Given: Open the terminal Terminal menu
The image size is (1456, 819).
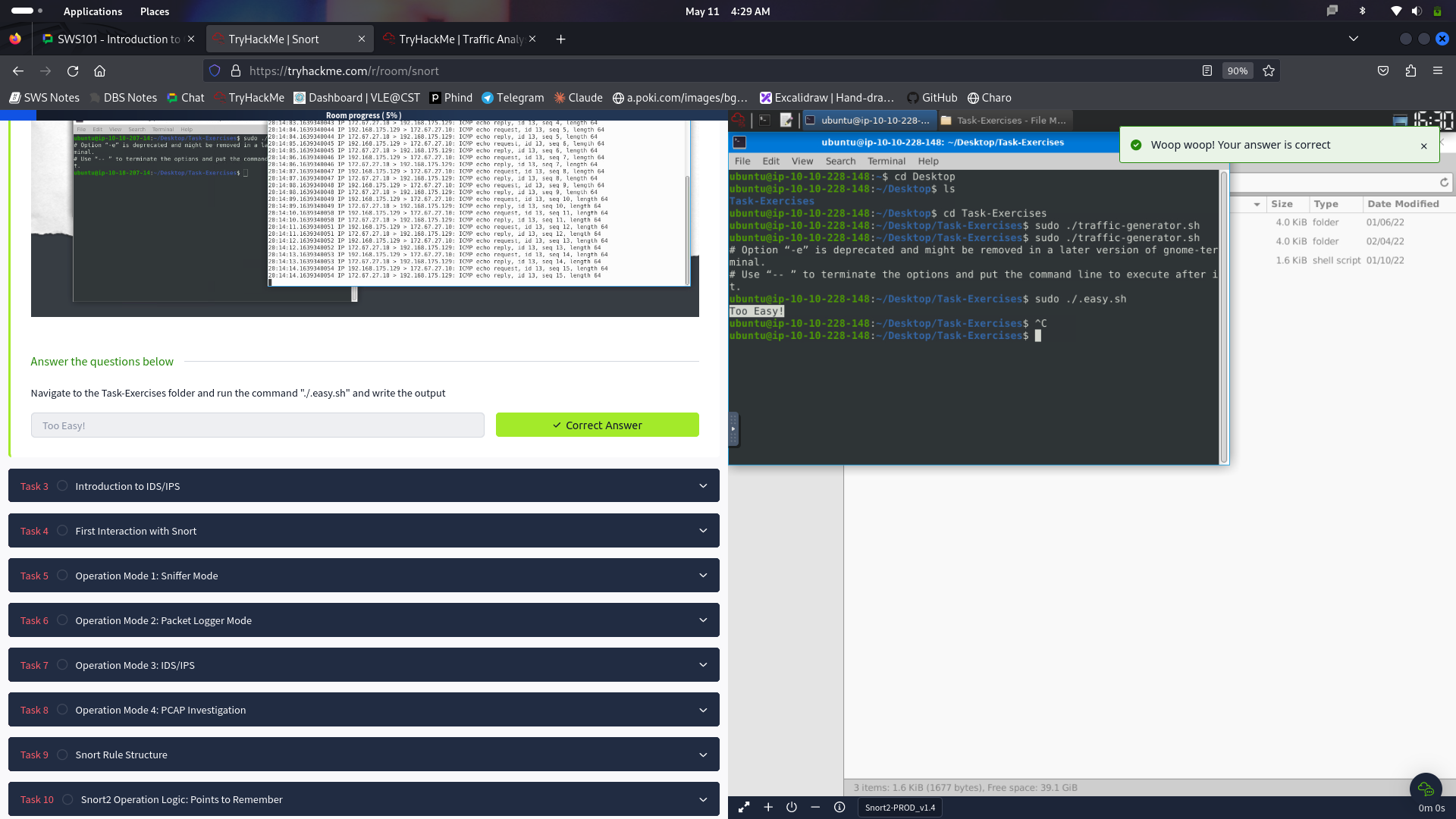Looking at the screenshot, I should (886, 161).
